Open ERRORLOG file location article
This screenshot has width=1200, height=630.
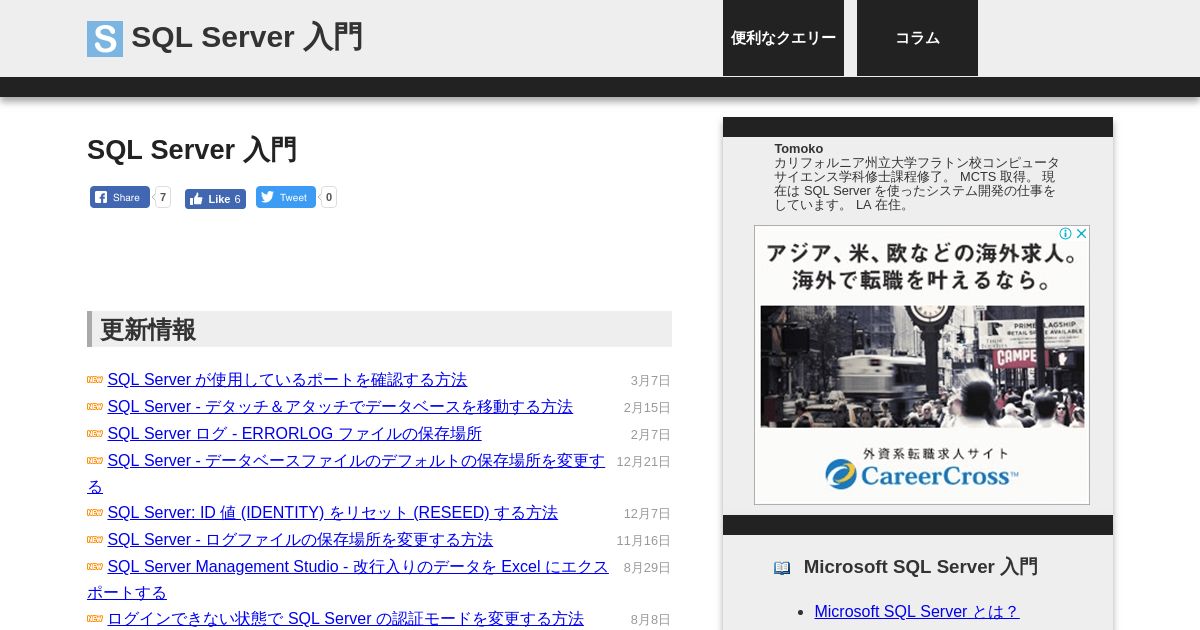coord(294,434)
